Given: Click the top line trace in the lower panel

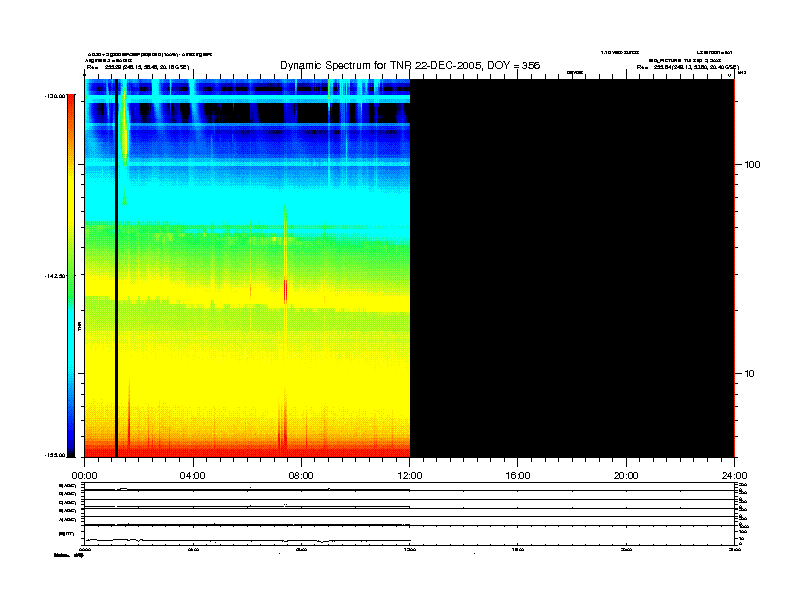Looking at the screenshot, I should [x=250, y=490].
